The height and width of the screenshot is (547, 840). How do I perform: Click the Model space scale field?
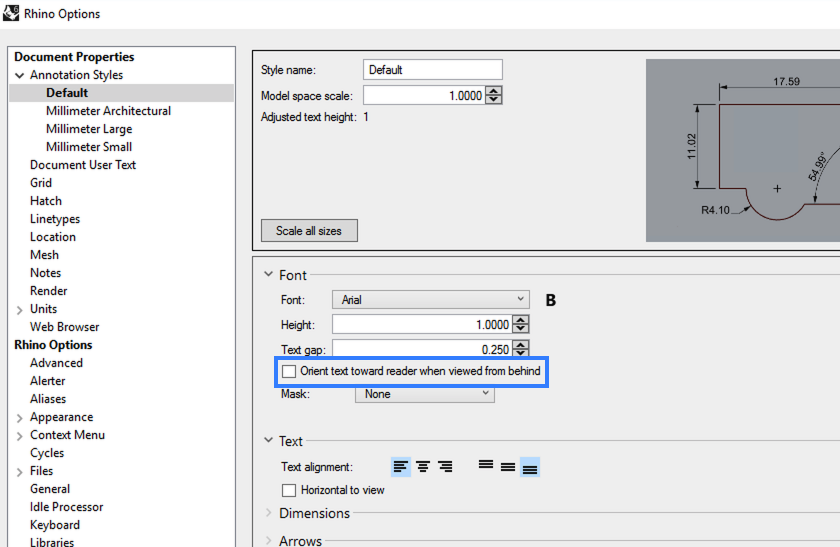pos(424,95)
